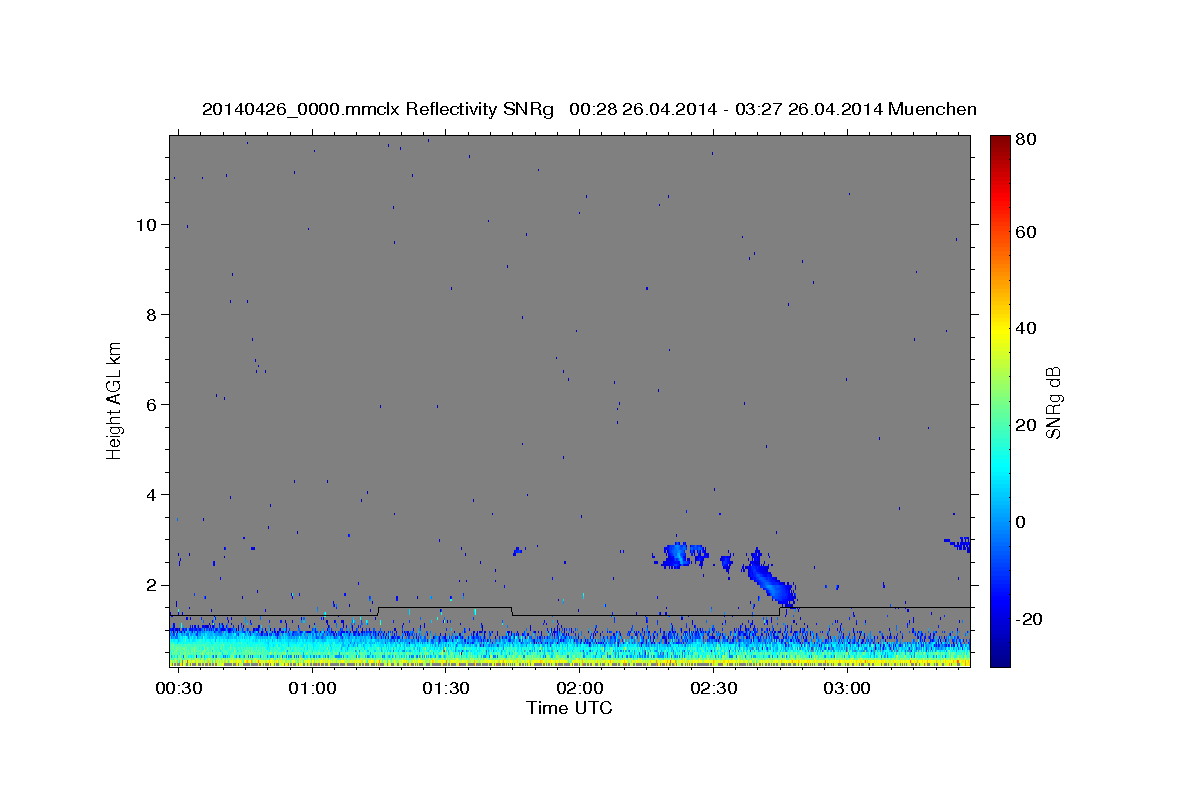Viewport: 1200px width, 800px height.
Task: Click the height tick label 6
Action: (152, 405)
